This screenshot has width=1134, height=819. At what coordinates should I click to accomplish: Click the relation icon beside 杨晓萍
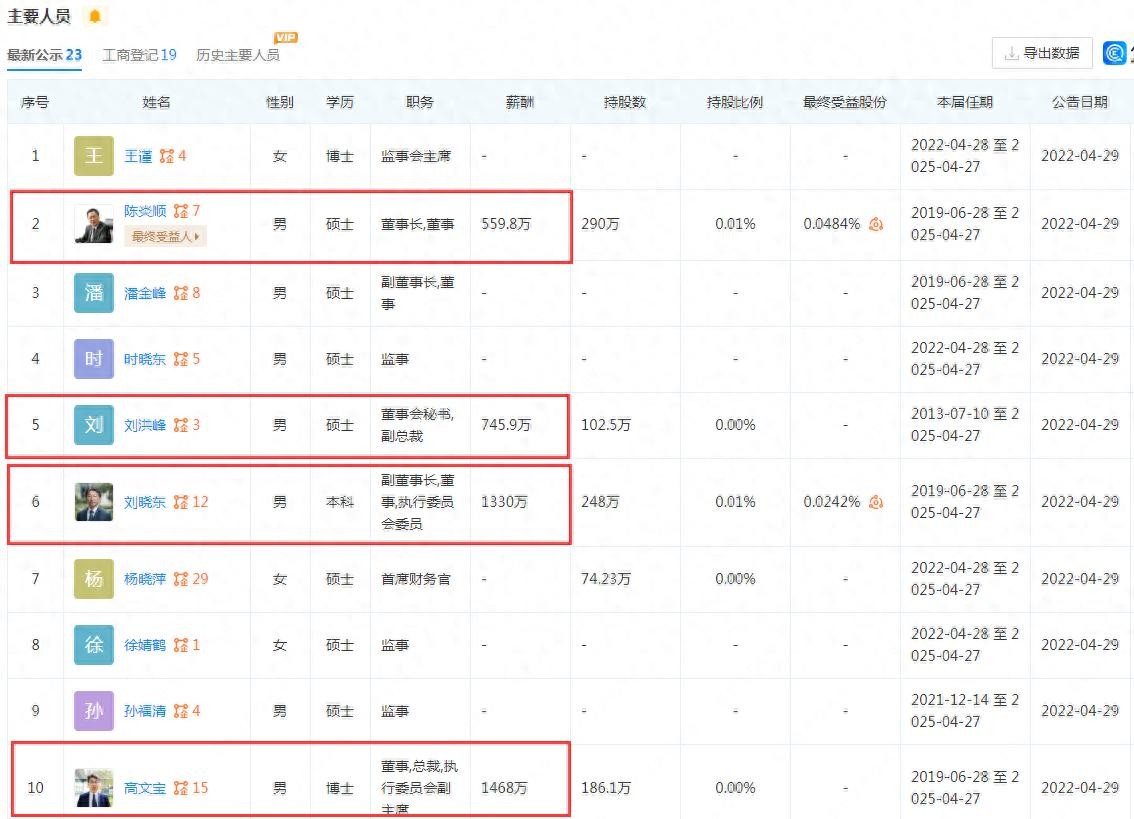pos(181,579)
